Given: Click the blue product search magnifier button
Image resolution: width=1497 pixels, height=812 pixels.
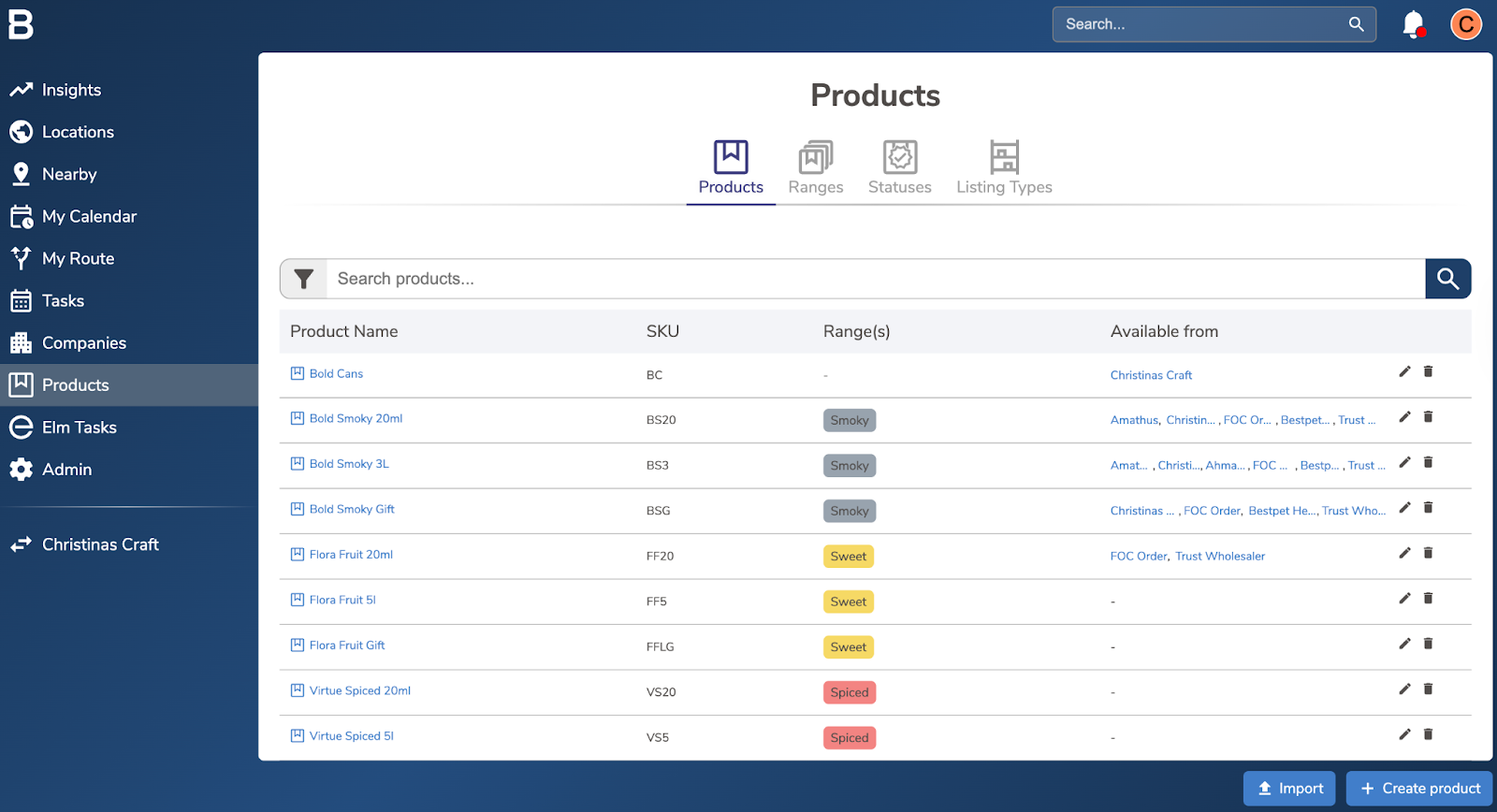Looking at the screenshot, I should [1447, 279].
